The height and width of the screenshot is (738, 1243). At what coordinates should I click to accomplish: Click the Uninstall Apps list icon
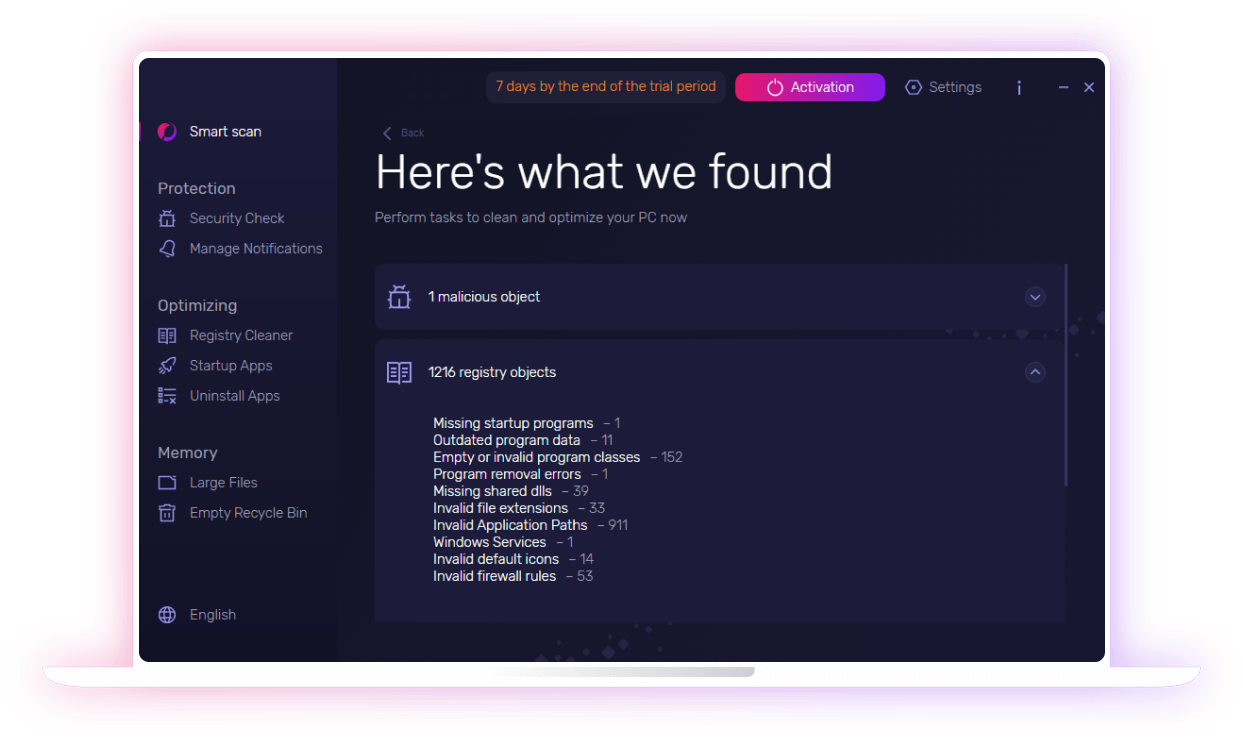(167, 396)
